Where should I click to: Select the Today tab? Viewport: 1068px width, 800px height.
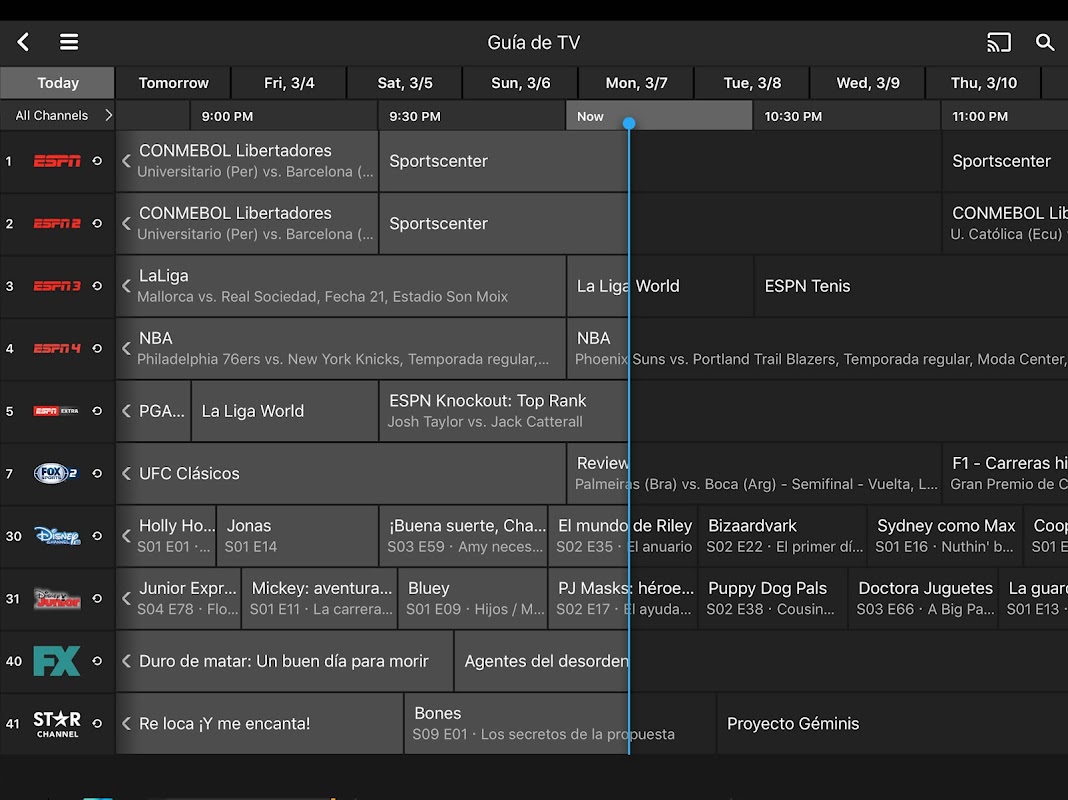[x=57, y=83]
